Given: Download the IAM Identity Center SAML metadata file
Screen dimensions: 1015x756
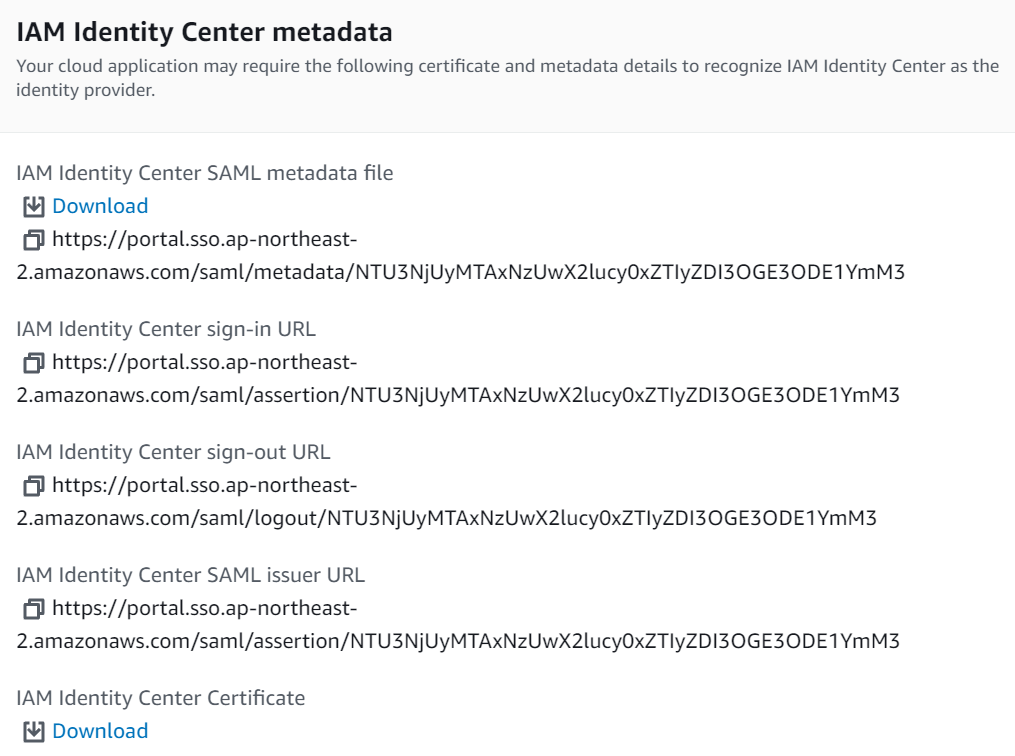Looking at the screenshot, I should pyautogui.click(x=100, y=206).
